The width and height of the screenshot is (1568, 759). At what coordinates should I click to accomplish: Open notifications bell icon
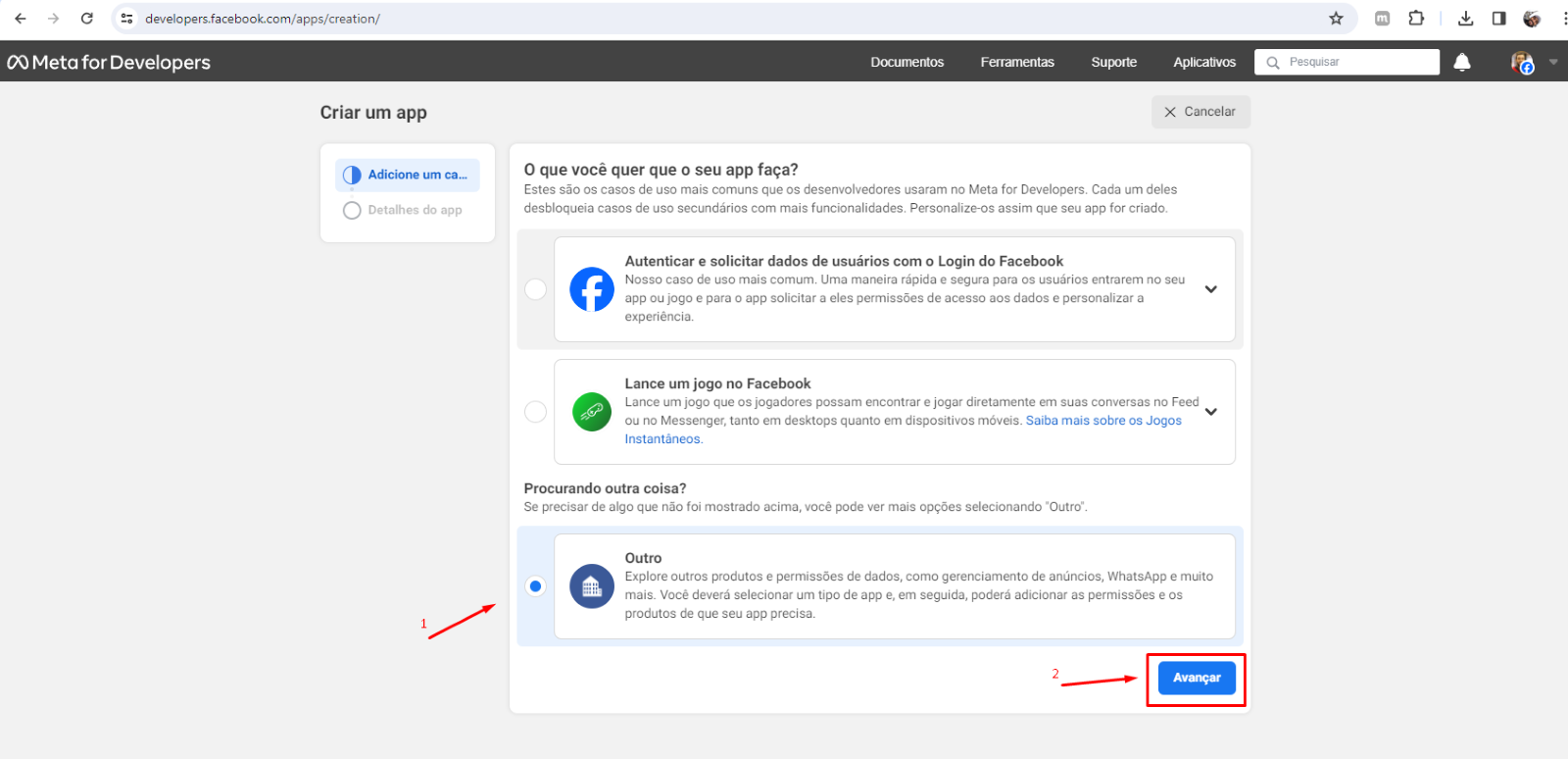(x=1462, y=62)
